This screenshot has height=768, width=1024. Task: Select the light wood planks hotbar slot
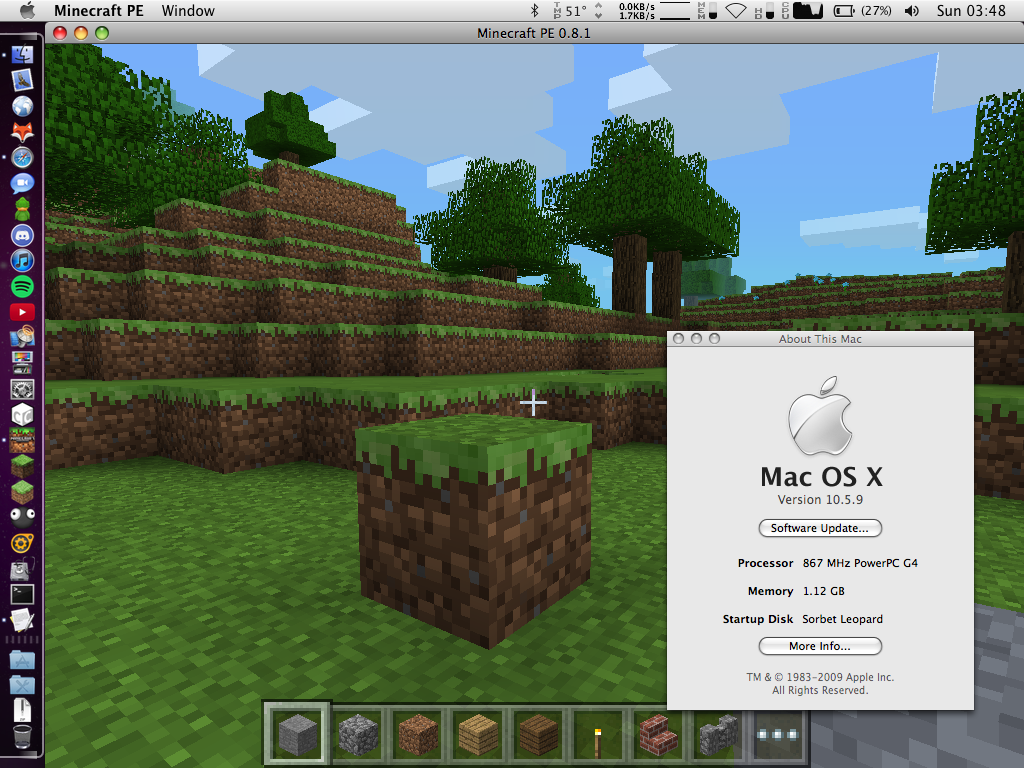click(478, 733)
